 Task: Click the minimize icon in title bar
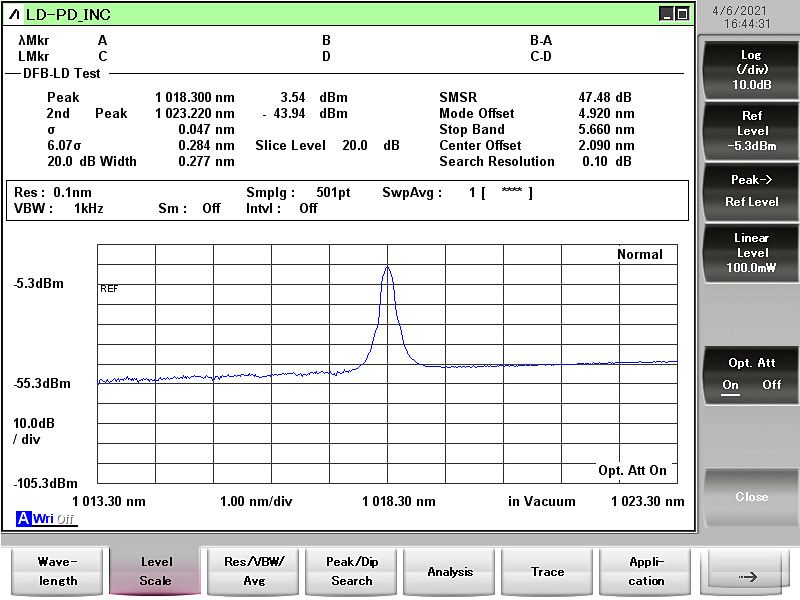tap(667, 14)
